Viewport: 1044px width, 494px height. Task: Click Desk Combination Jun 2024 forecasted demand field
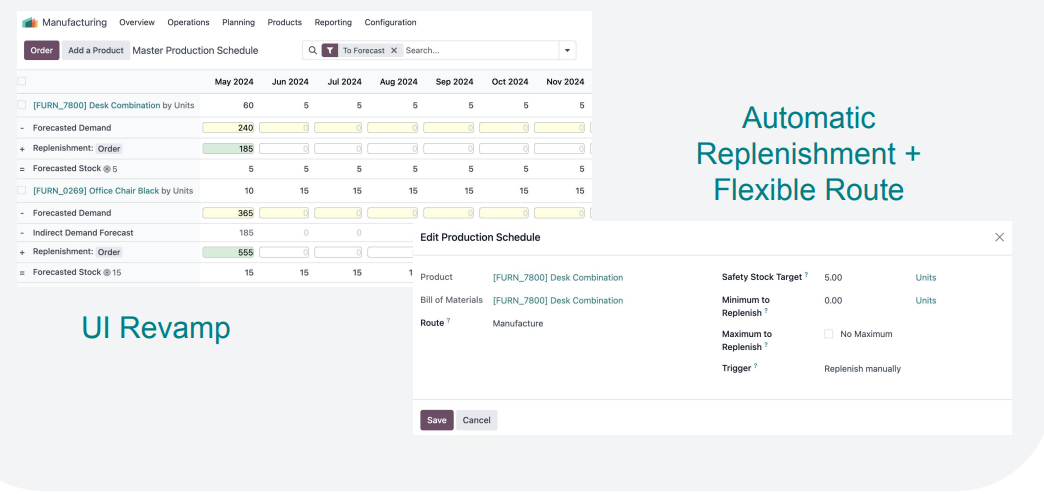[x=284, y=128]
